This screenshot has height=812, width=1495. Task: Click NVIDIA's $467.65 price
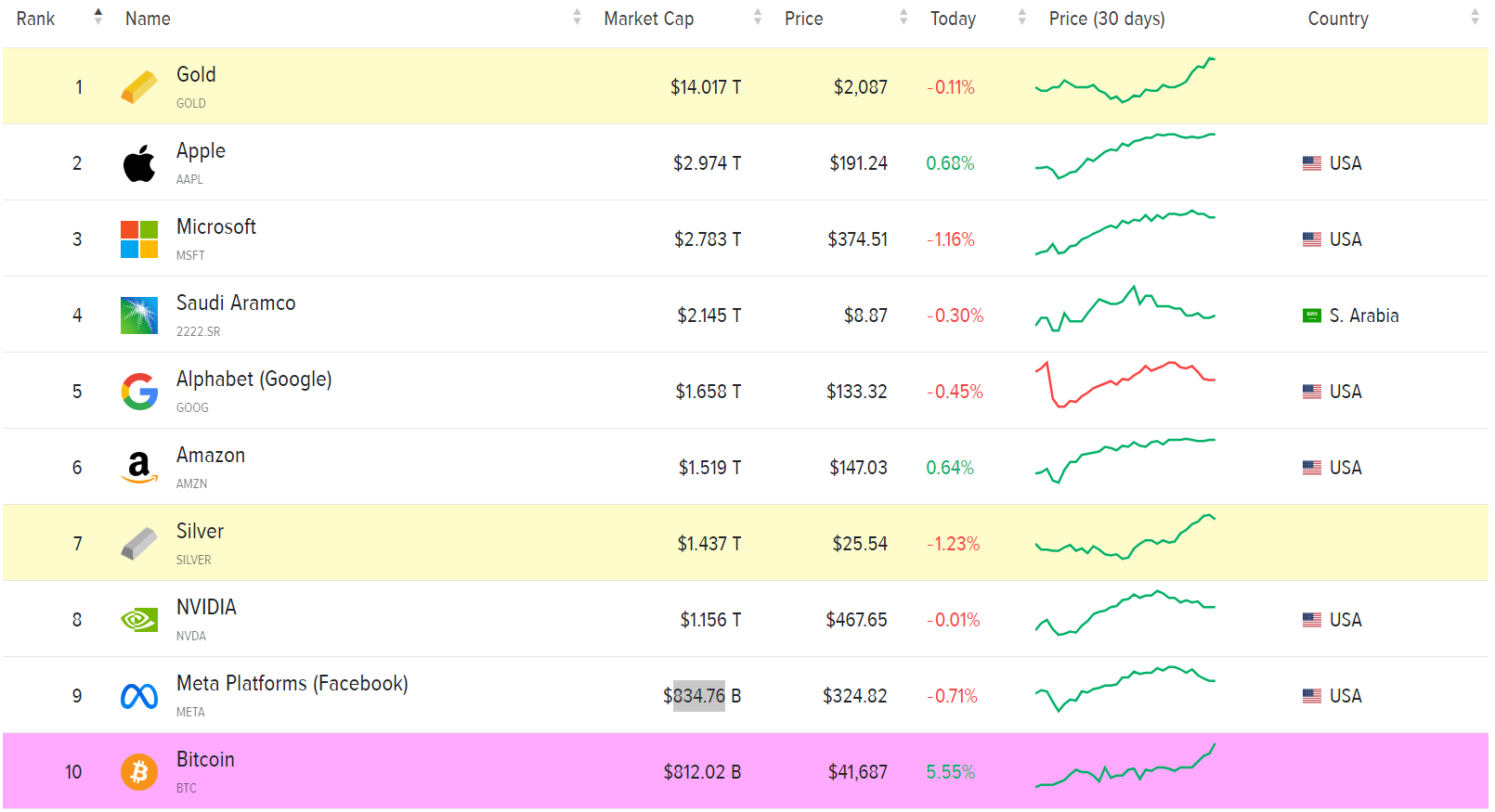pos(857,620)
